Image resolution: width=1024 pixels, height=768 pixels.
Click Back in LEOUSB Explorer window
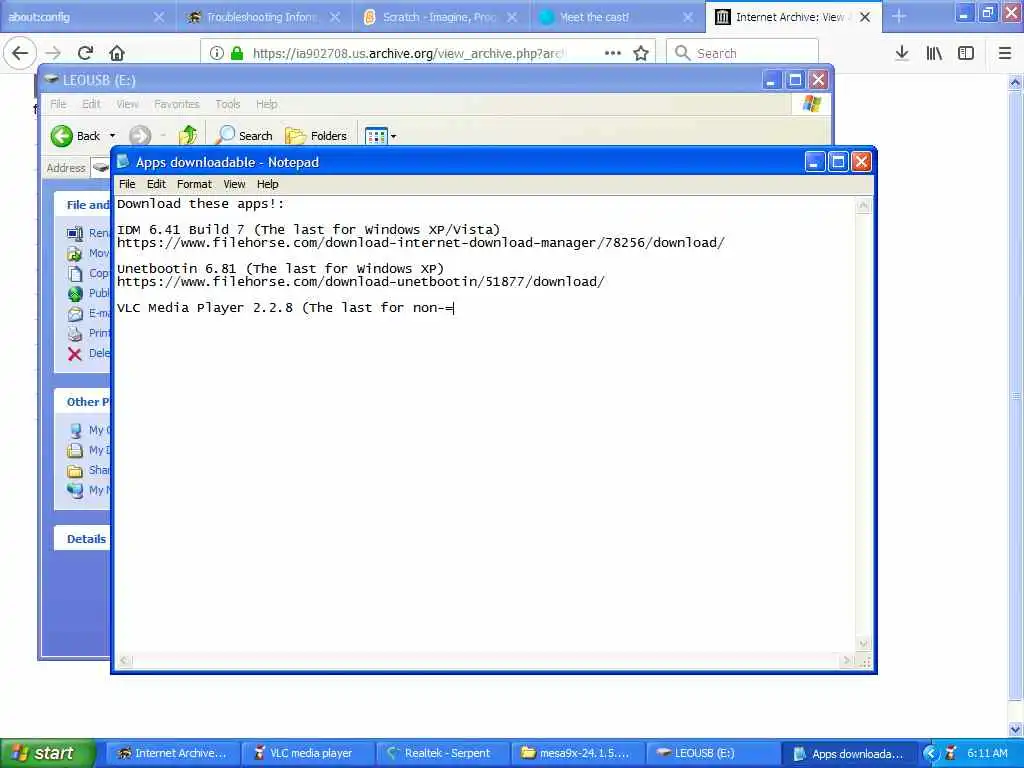pyautogui.click(x=76, y=136)
